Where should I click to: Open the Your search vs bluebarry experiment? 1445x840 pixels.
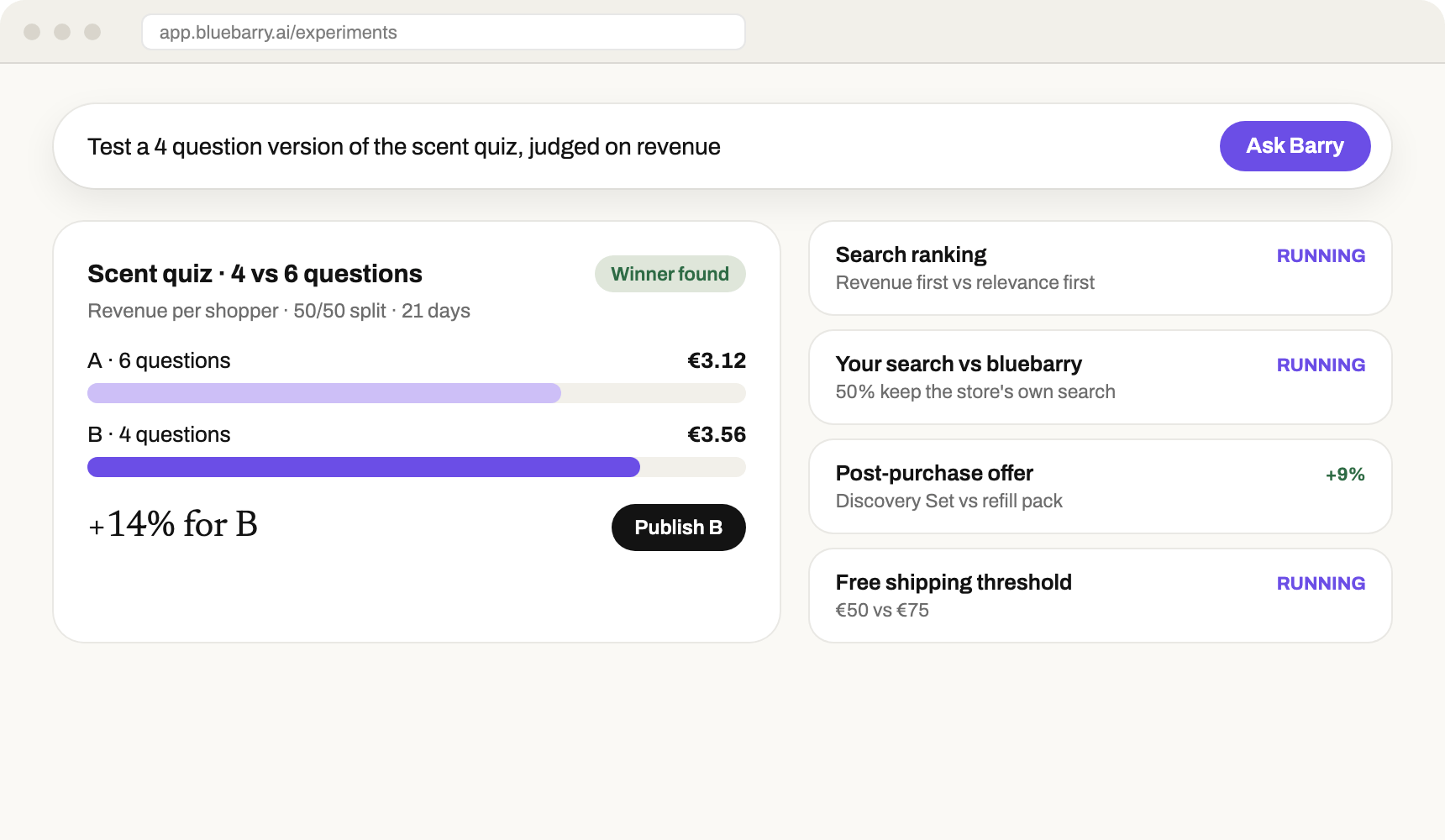[x=1100, y=377]
